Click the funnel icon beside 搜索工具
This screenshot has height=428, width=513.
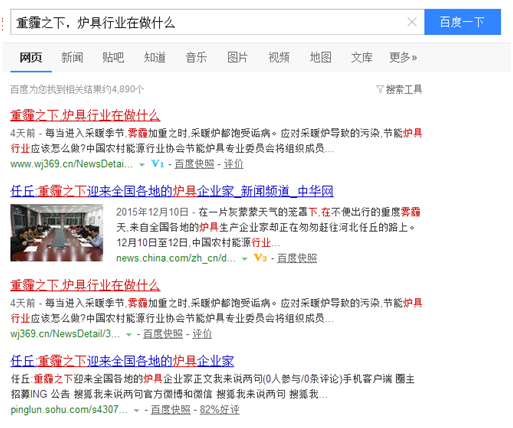click(x=380, y=89)
